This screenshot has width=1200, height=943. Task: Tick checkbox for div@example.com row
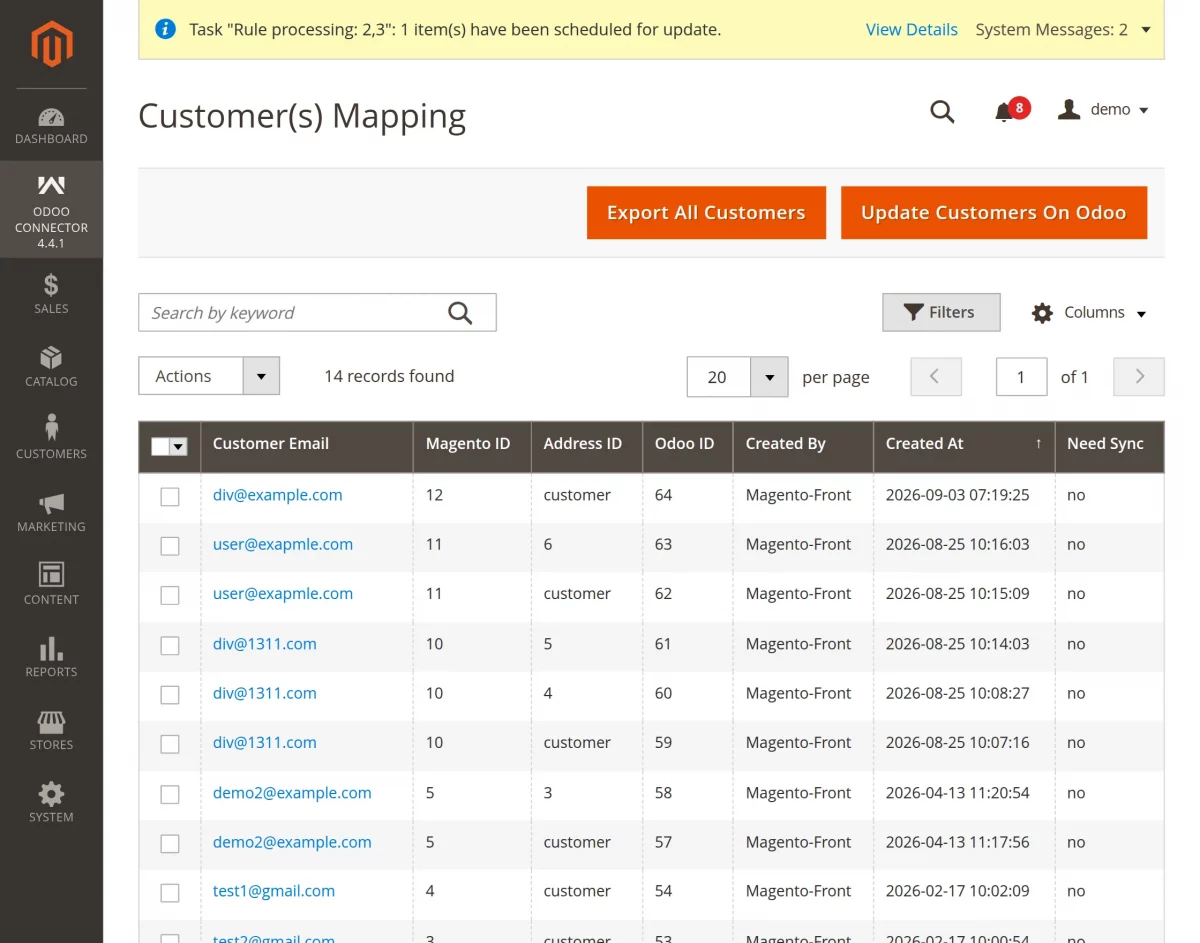(x=170, y=496)
